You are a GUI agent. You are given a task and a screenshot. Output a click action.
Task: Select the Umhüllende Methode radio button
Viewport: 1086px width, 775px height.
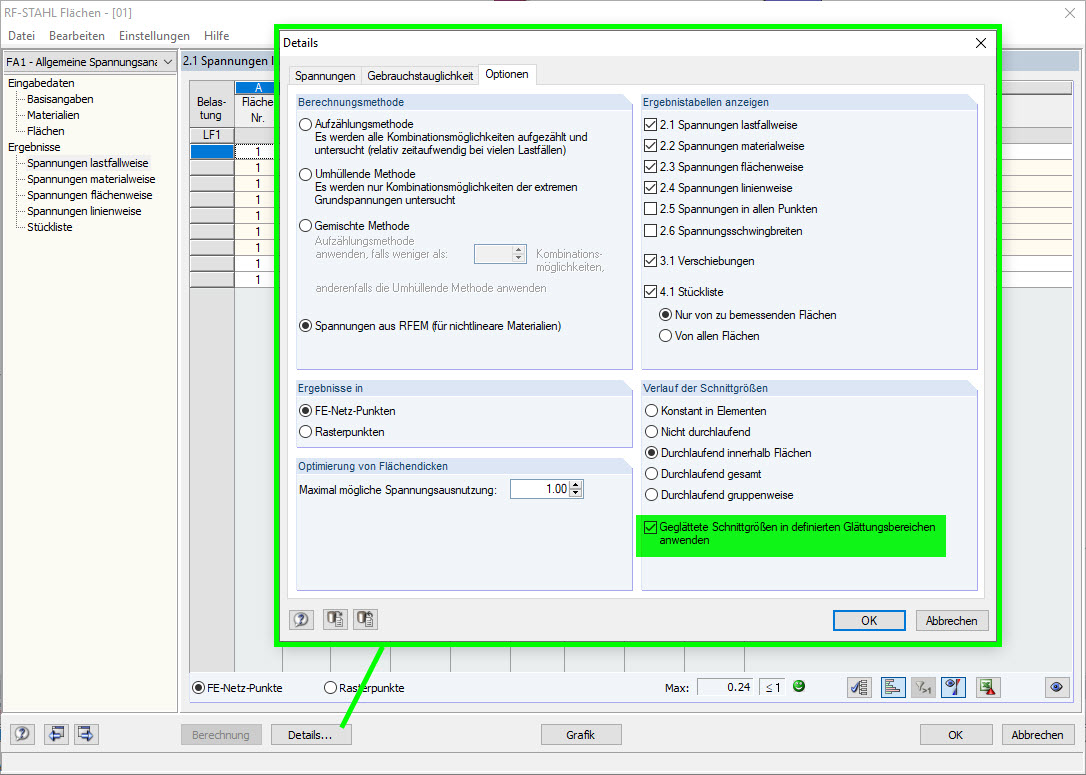tap(303, 172)
